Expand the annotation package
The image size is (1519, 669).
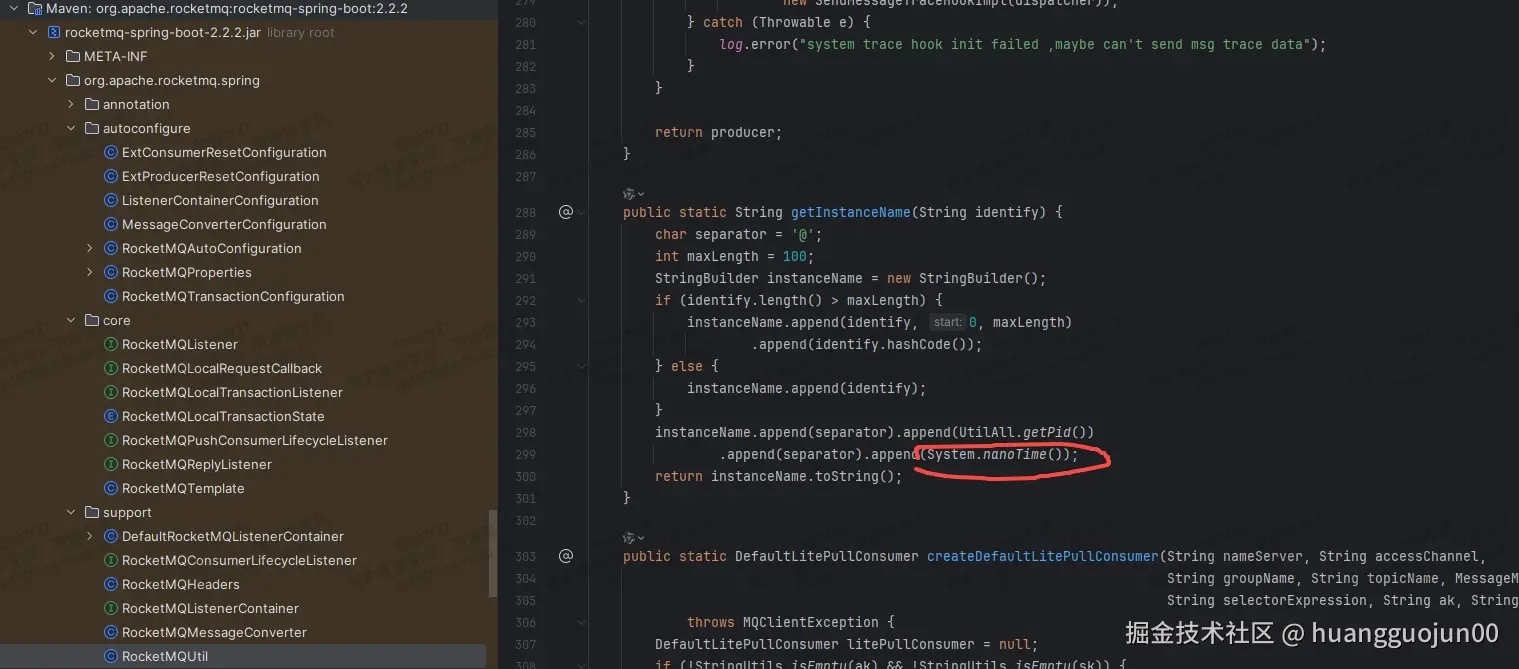[x=71, y=104]
